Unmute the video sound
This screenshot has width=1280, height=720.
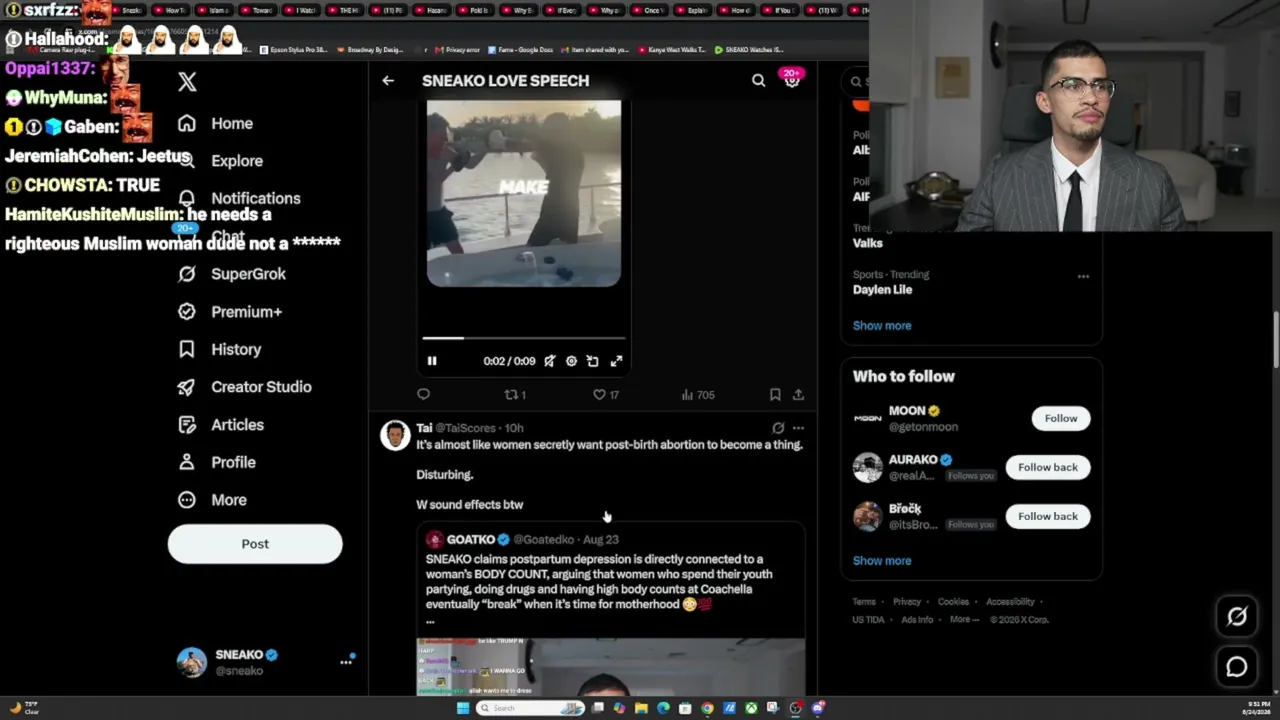coord(549,361)
